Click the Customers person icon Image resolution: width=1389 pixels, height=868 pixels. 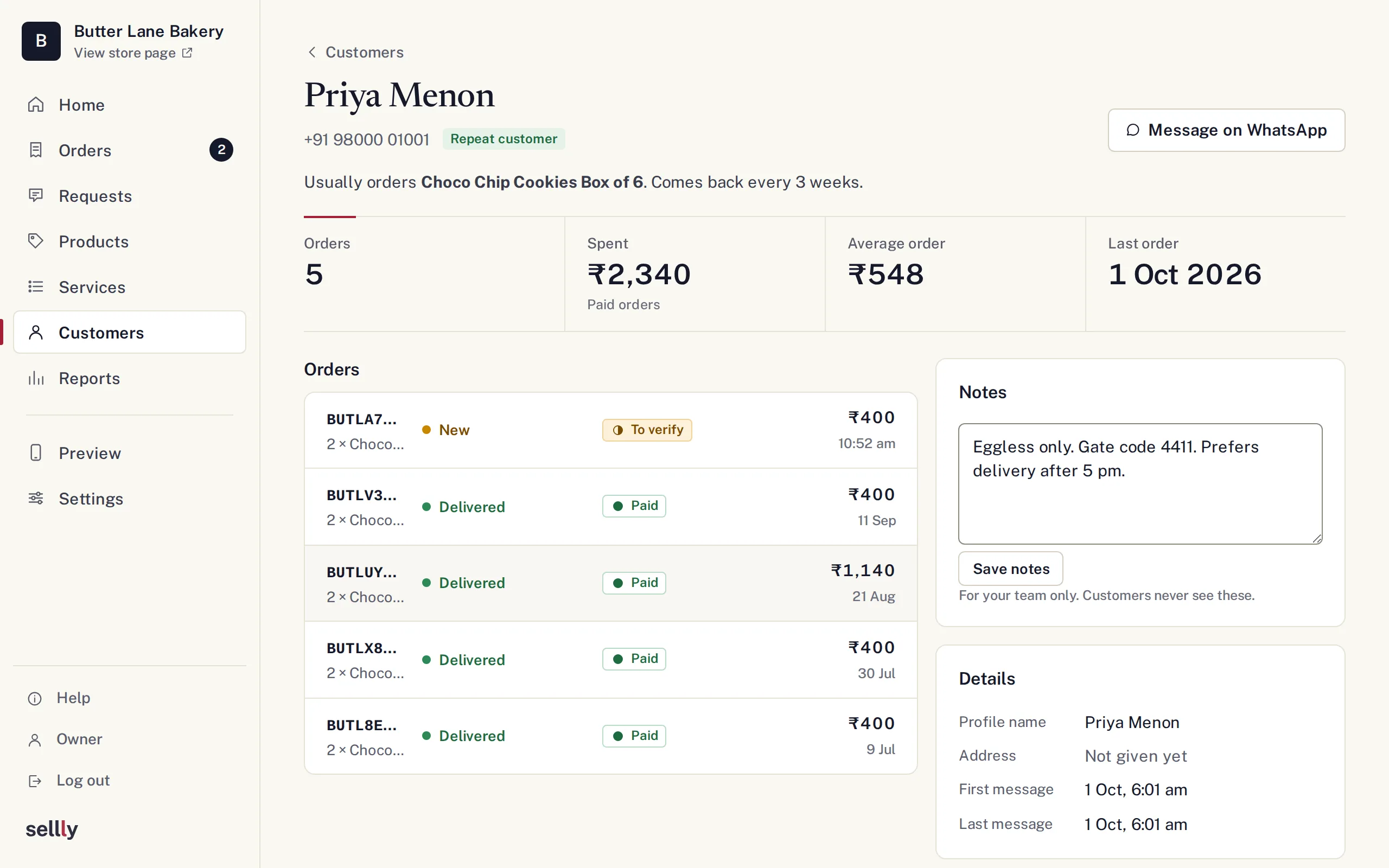[x=36, y=333]
